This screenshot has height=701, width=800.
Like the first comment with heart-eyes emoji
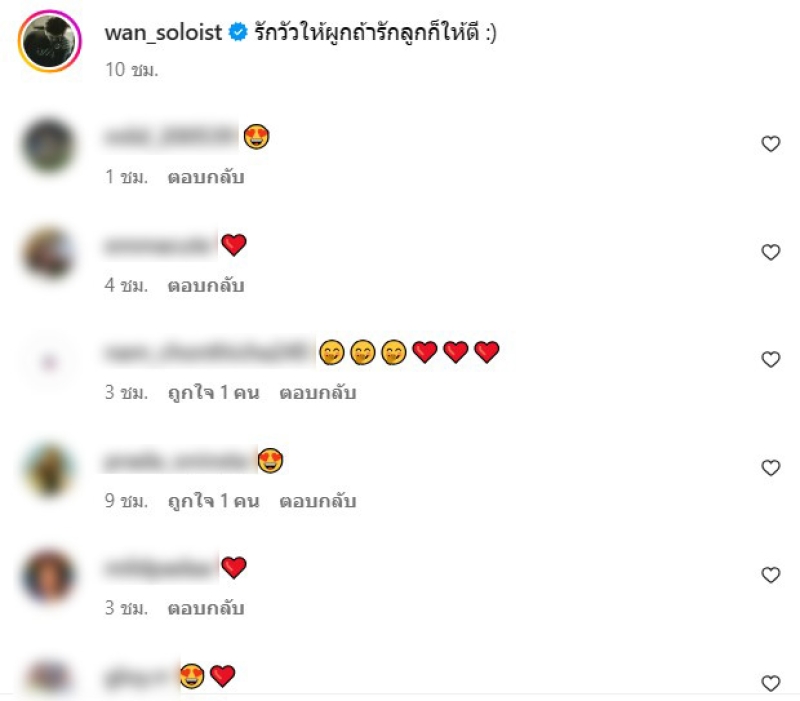pos(770,144)
